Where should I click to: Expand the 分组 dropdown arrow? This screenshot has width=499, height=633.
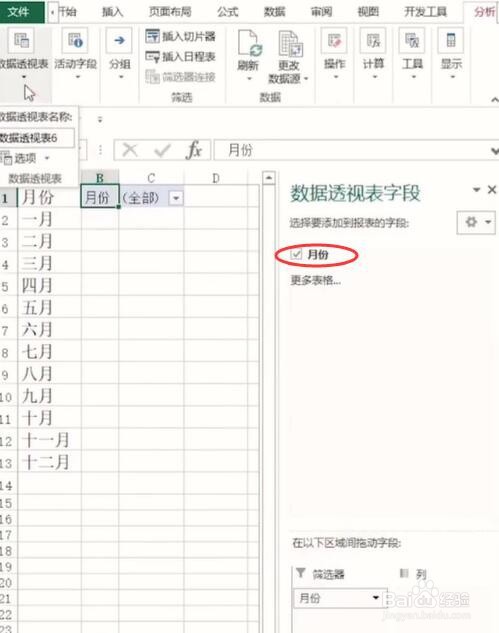tap(121, 77)
